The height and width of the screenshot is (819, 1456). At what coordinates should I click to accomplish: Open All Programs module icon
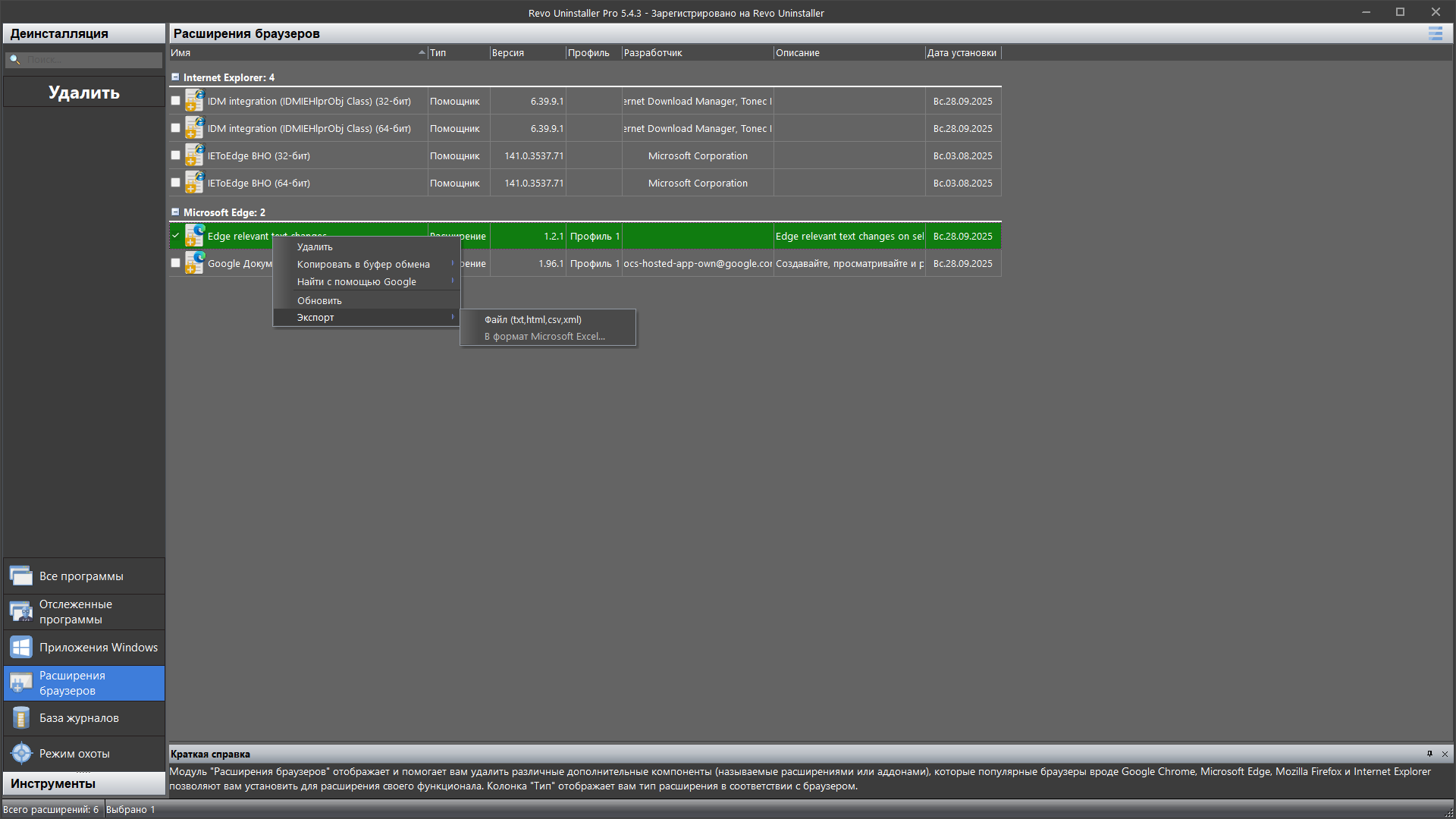[21, 576]
